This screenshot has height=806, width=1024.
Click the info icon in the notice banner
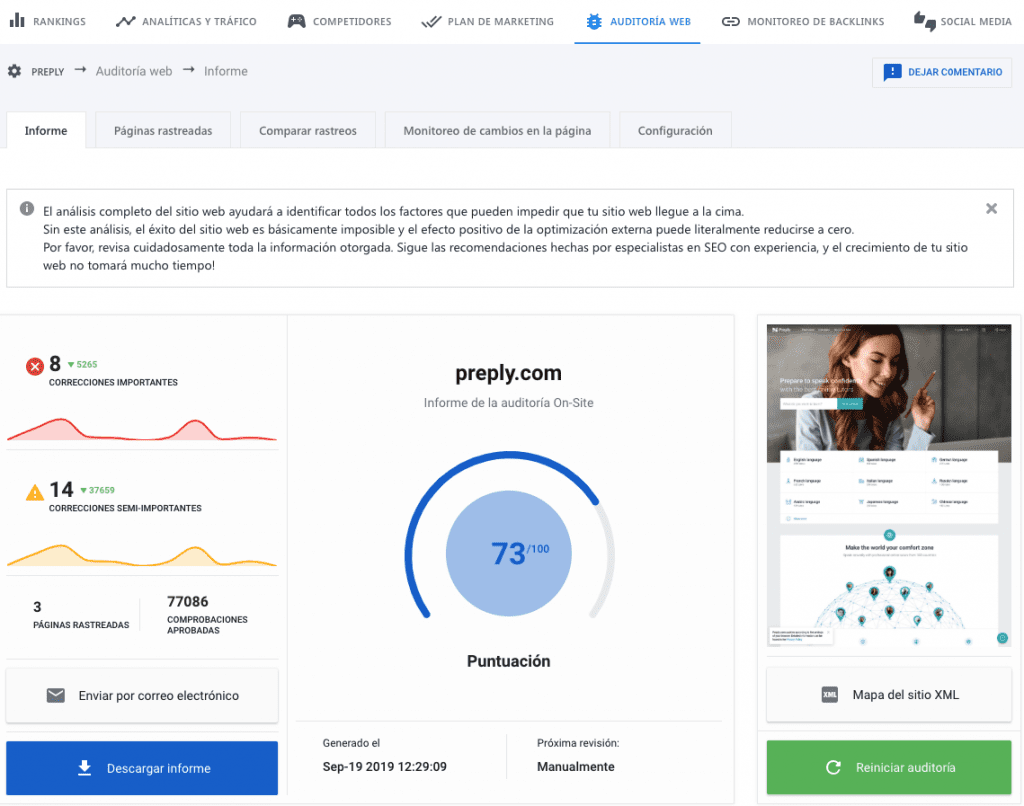click(27, 208)
